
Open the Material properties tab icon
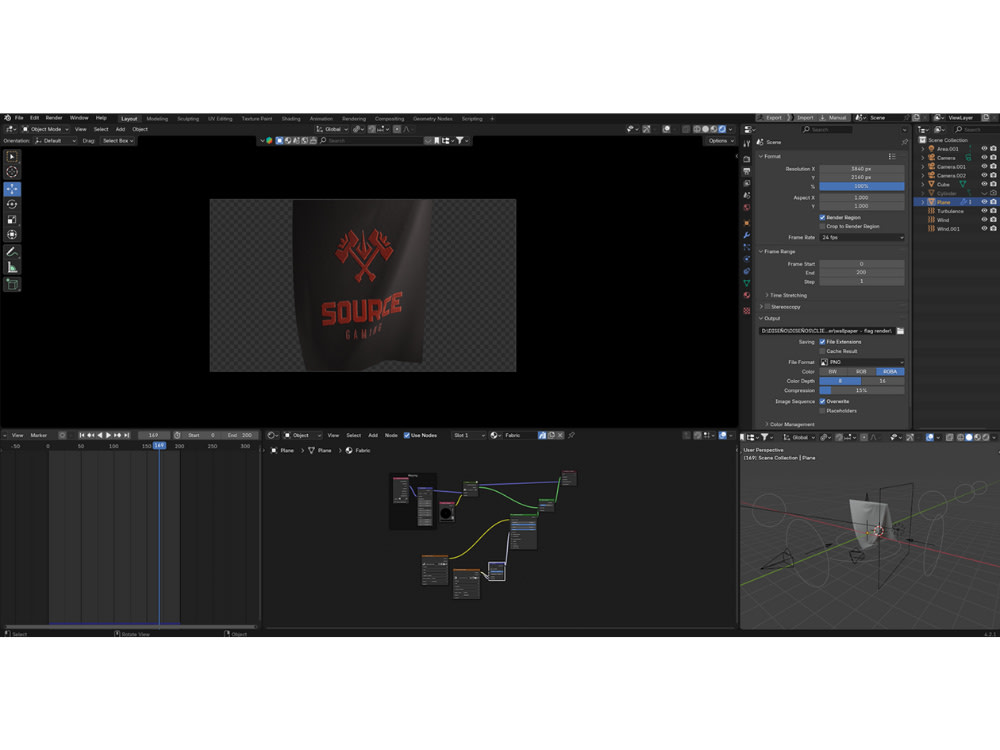(x=747, y=296)
